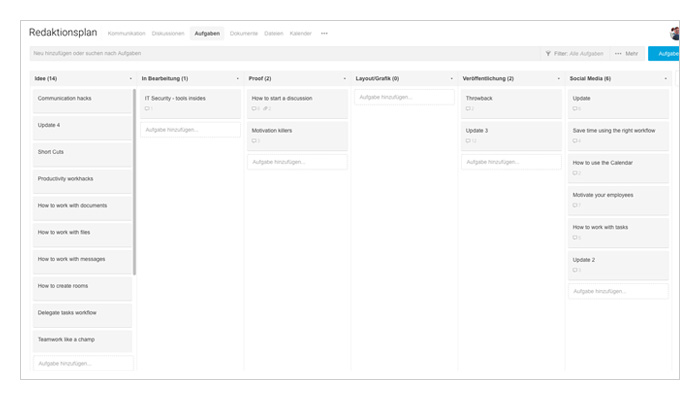Open the IT Security - tools insides card

coord(190,104)
